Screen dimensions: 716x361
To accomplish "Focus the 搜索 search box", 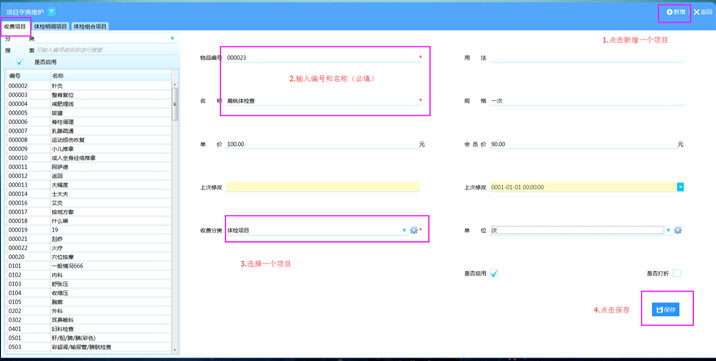I will (106, 50).
